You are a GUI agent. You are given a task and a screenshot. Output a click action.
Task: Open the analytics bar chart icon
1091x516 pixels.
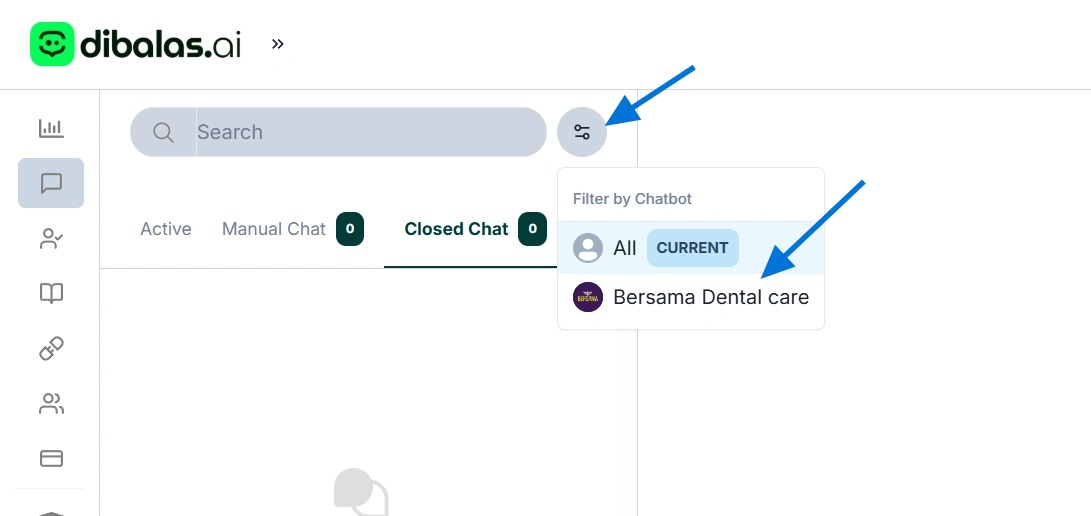[x=51, y=128]
